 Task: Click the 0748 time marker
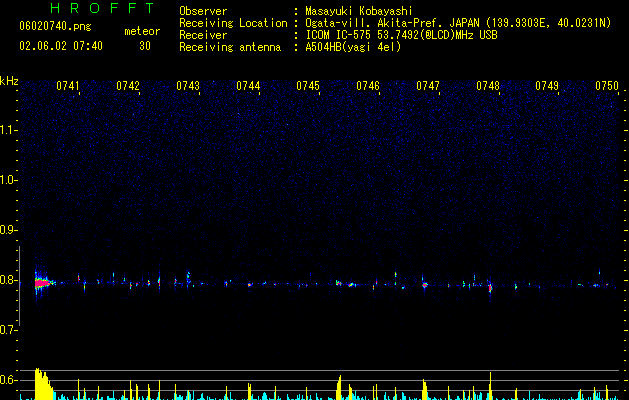488,86
